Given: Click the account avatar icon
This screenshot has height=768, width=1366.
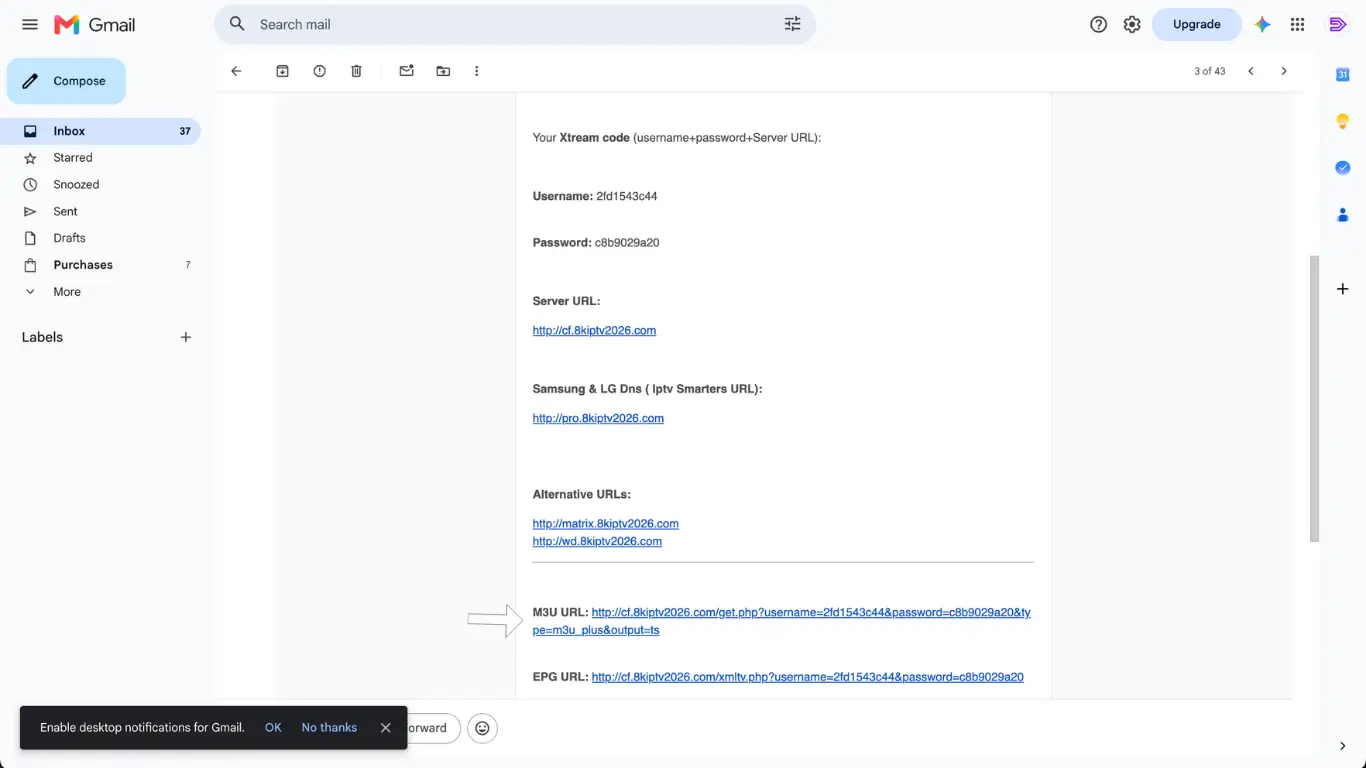Looking at the screenshot, I should (1338, 24).
